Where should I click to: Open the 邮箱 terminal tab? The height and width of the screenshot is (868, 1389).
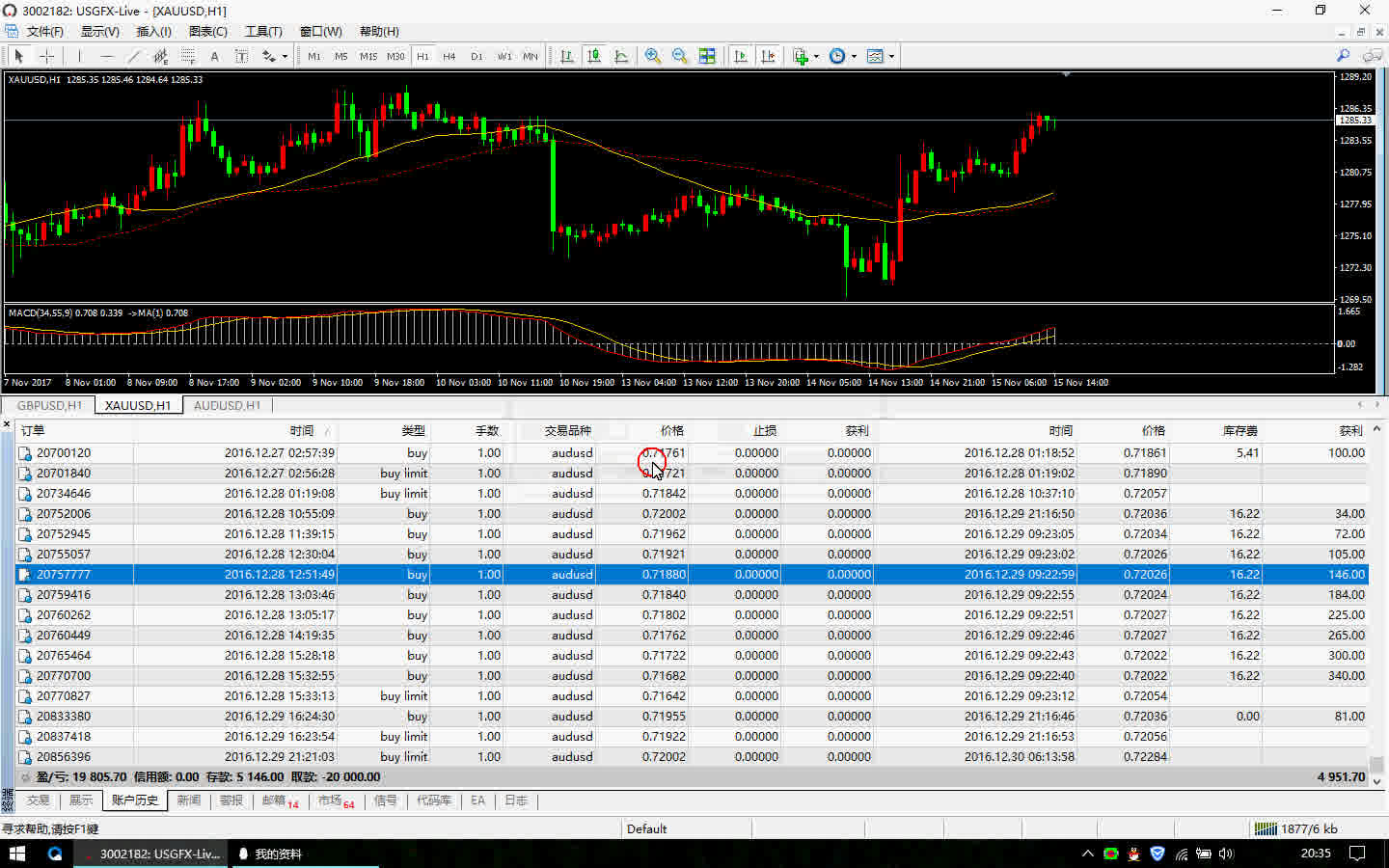(x=280, y=800)
